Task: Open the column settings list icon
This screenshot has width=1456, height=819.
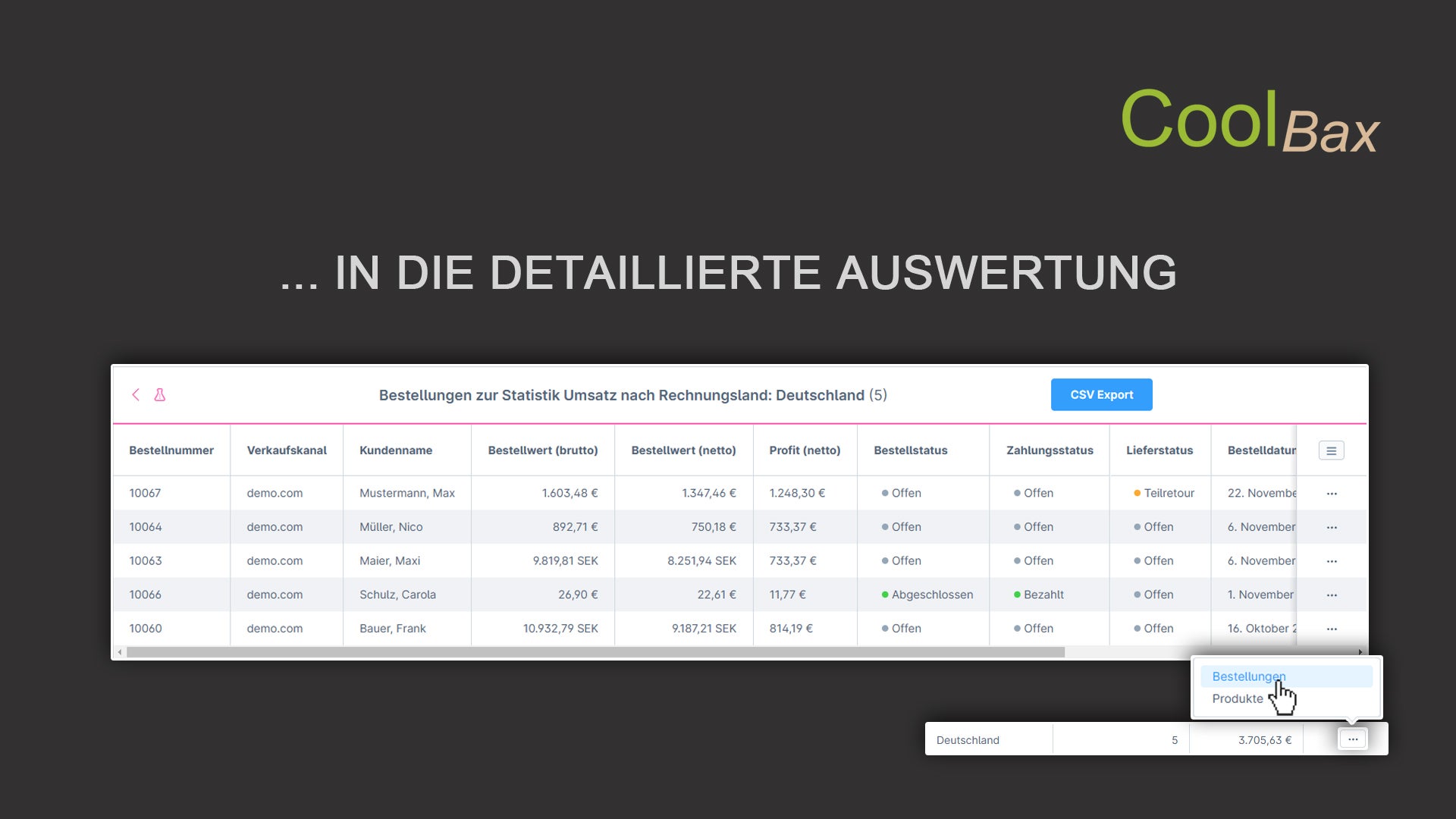Action: click(1331, 450)
